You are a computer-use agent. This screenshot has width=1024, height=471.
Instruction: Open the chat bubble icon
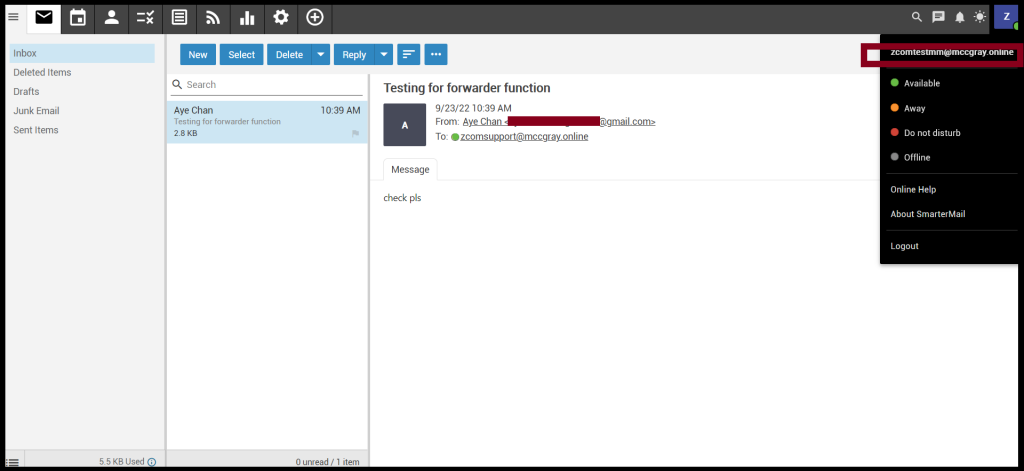pos(938,17)
